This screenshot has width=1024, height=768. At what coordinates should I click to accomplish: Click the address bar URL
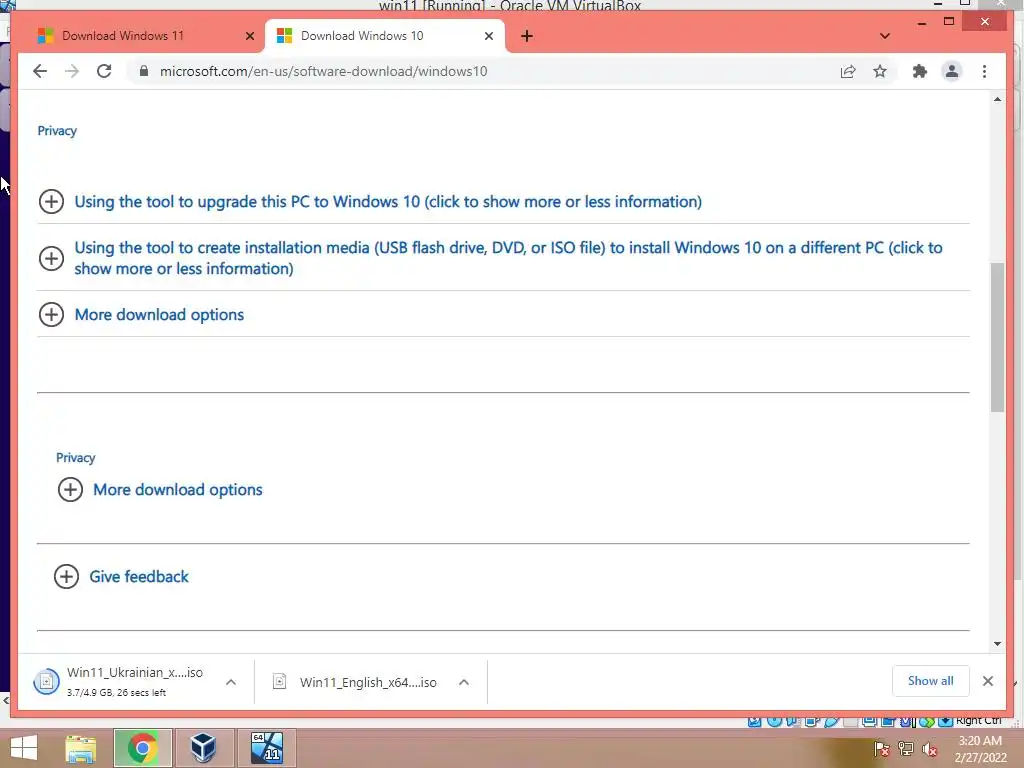[323, 71]
